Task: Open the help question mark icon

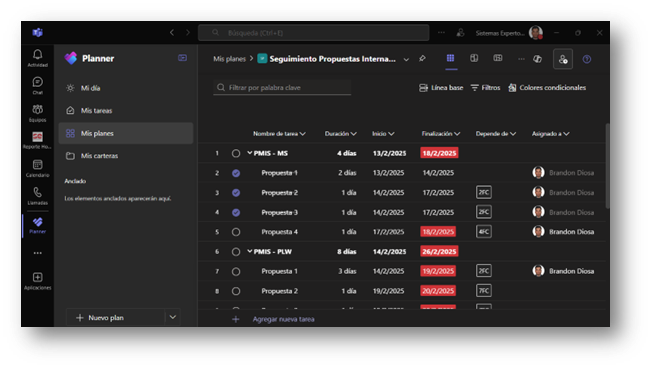Action: point(587,59)
